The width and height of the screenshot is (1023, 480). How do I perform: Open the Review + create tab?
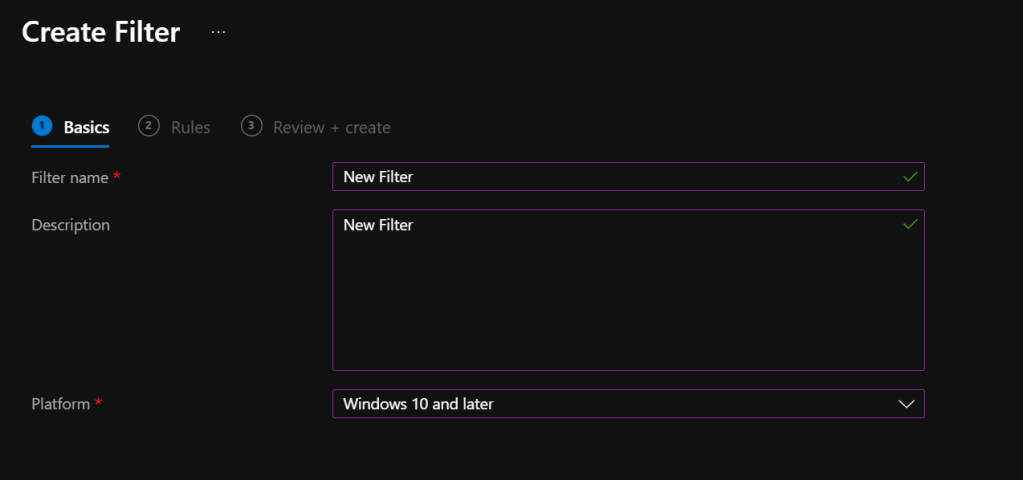(x=331, y=128)
